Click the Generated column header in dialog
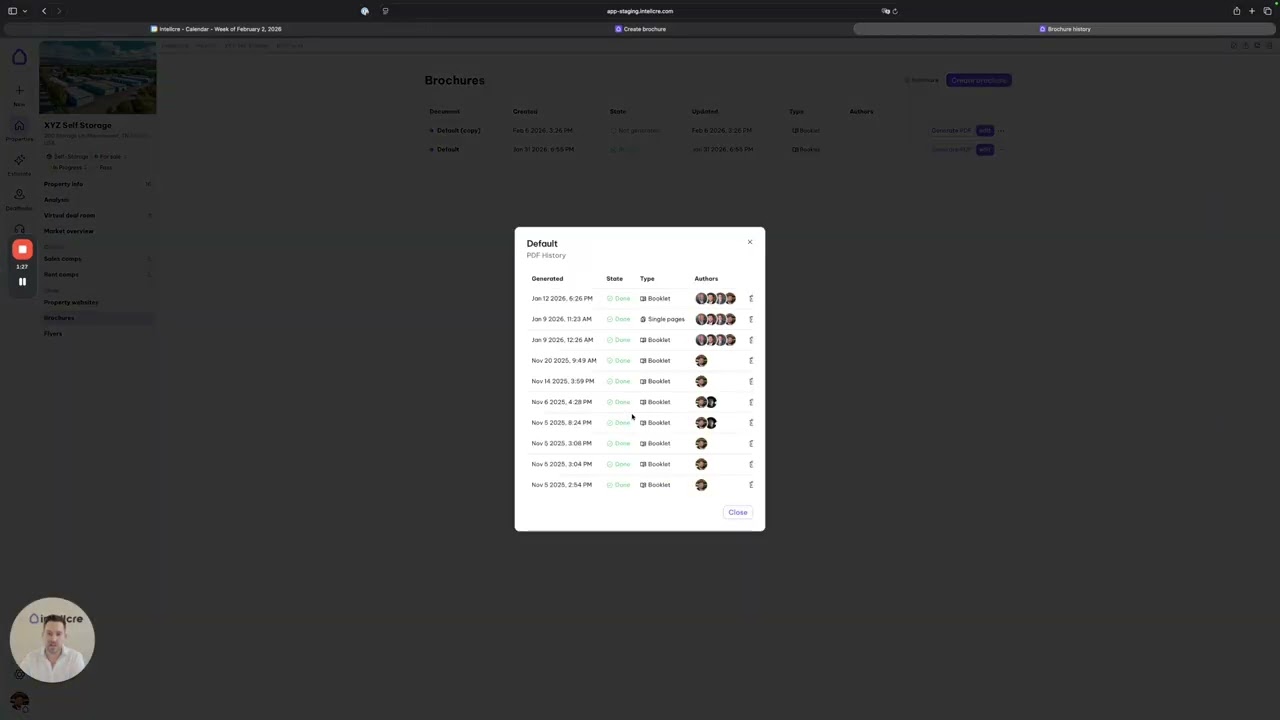1280x720 pixels. click(547, 279)
